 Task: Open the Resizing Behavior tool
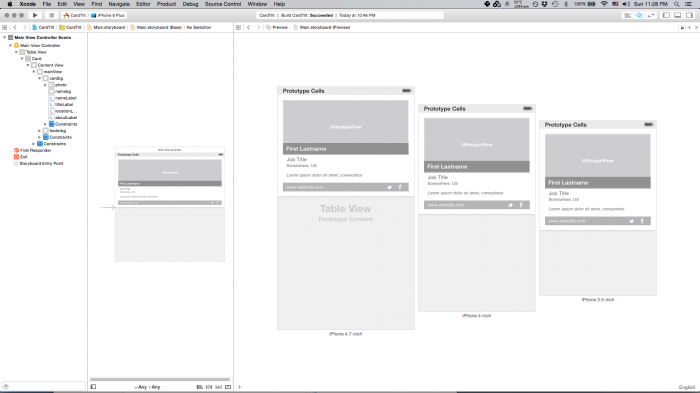[228, 387]
